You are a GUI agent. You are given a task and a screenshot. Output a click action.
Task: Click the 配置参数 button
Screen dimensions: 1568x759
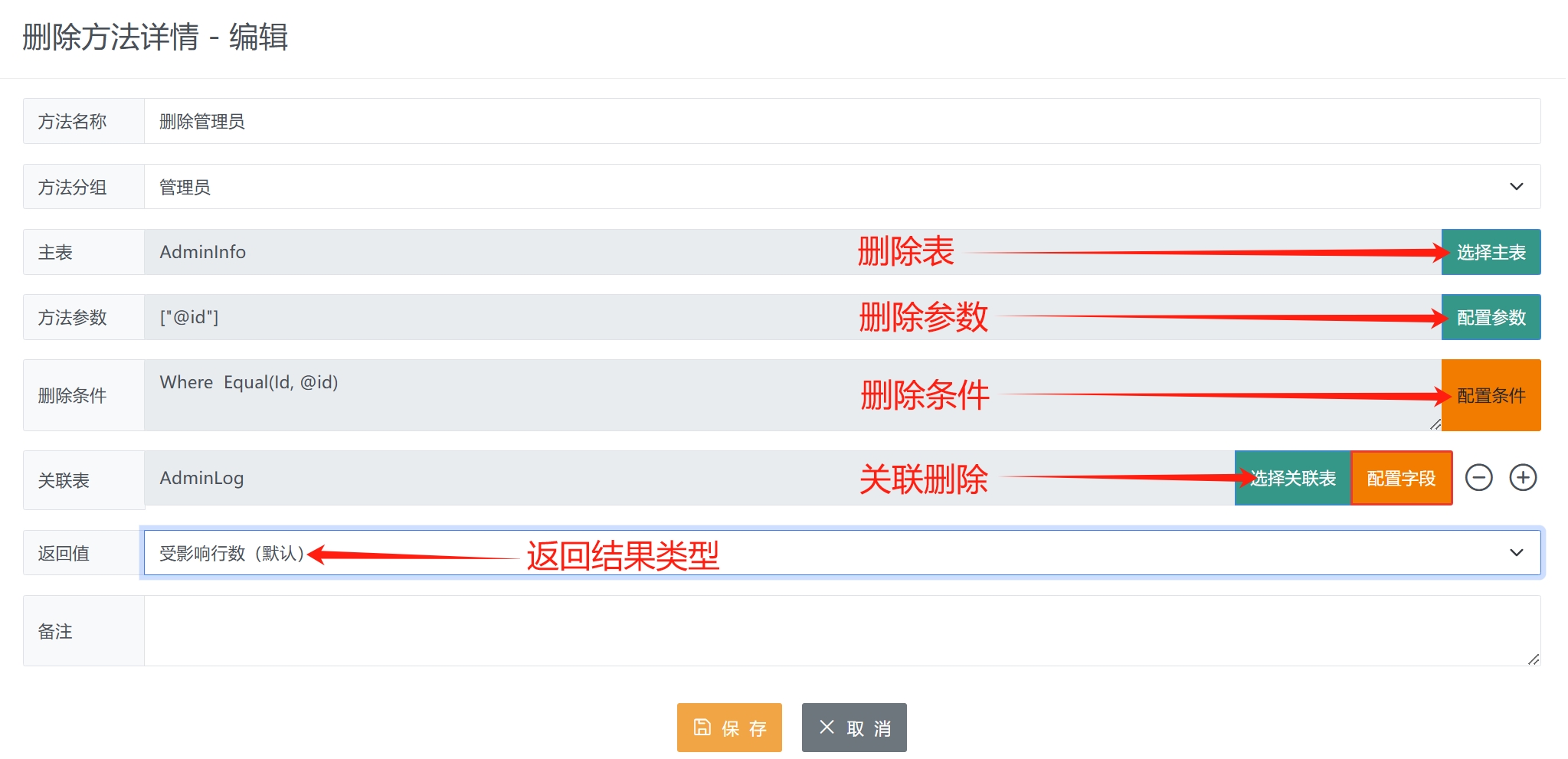coord(1491,317)
